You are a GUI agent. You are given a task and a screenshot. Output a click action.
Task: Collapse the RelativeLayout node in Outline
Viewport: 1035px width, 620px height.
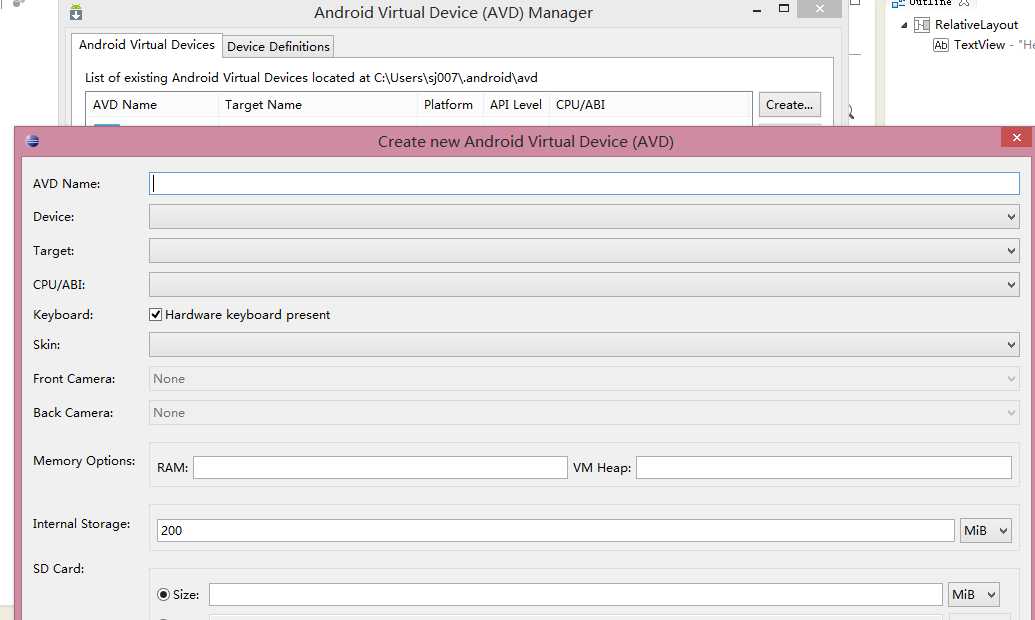tap(904, 25)
